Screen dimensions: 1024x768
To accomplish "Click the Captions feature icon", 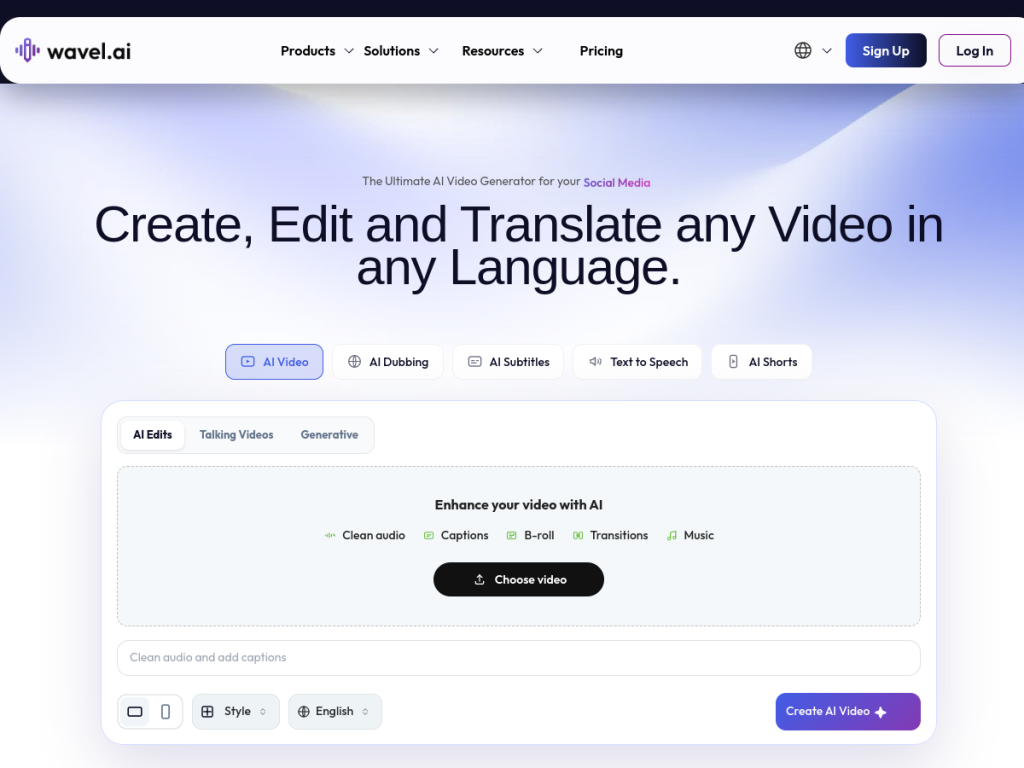I will click(428, 536).
